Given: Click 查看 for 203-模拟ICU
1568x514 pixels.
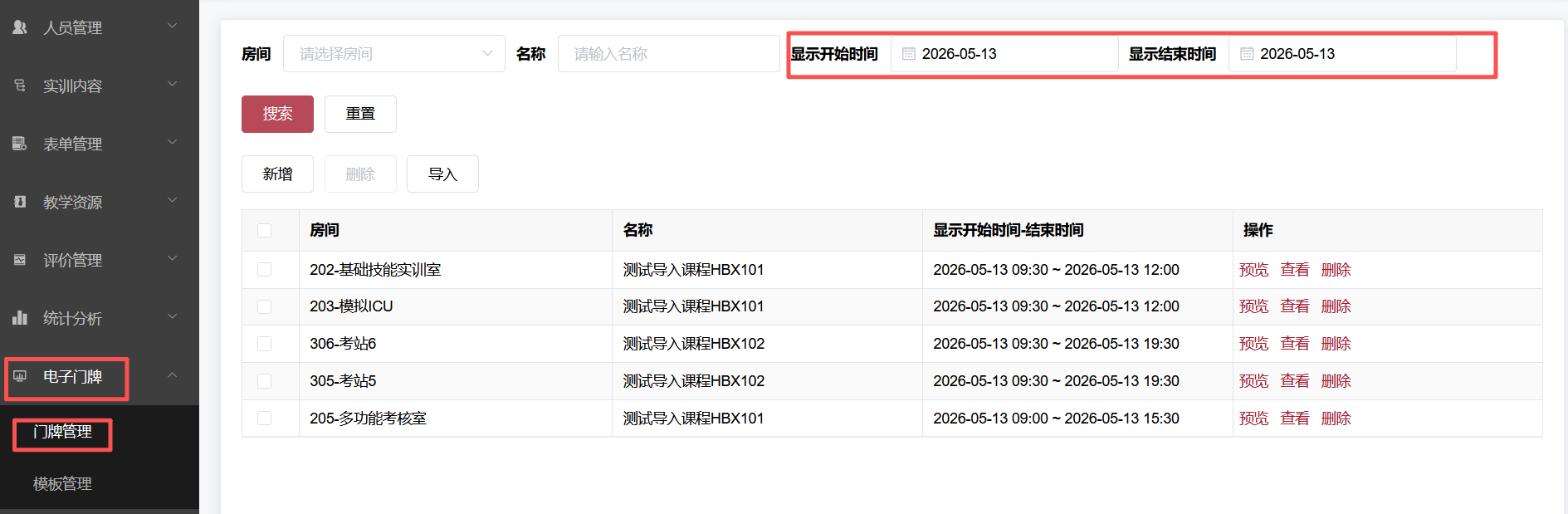Looking at the screenshot, I should 1295,306.
